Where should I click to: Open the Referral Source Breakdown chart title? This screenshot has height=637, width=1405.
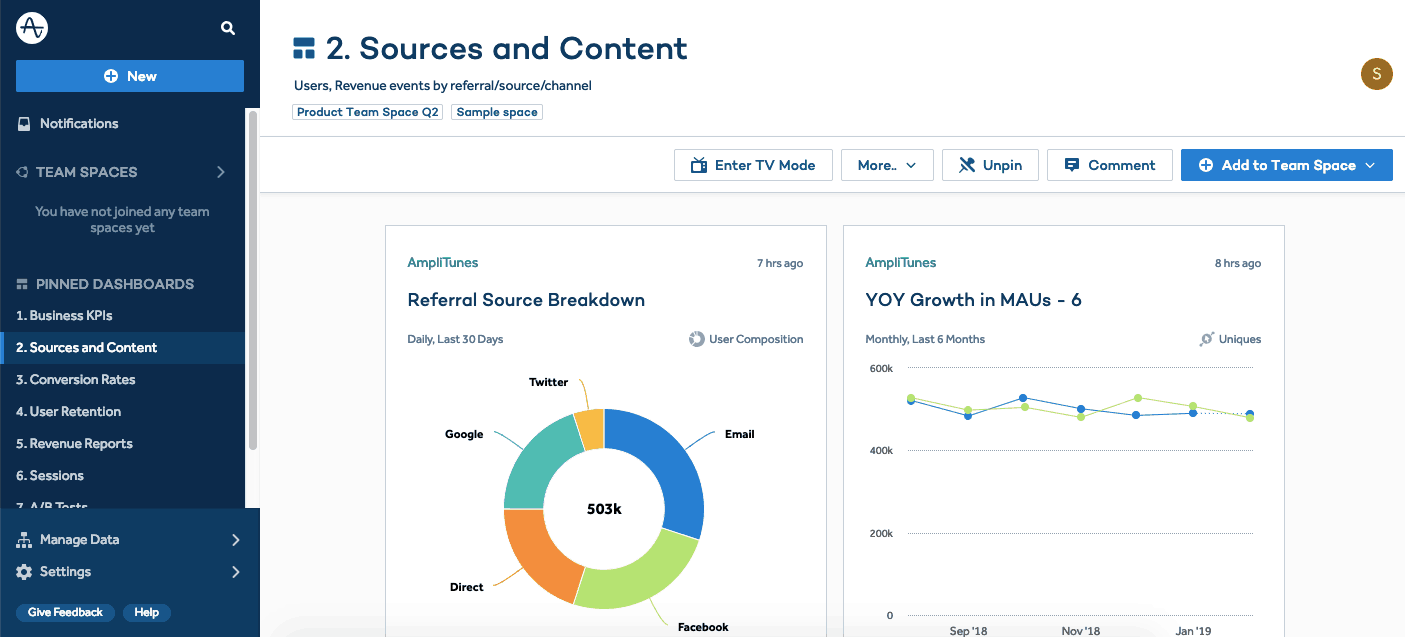tap(526, 300)
